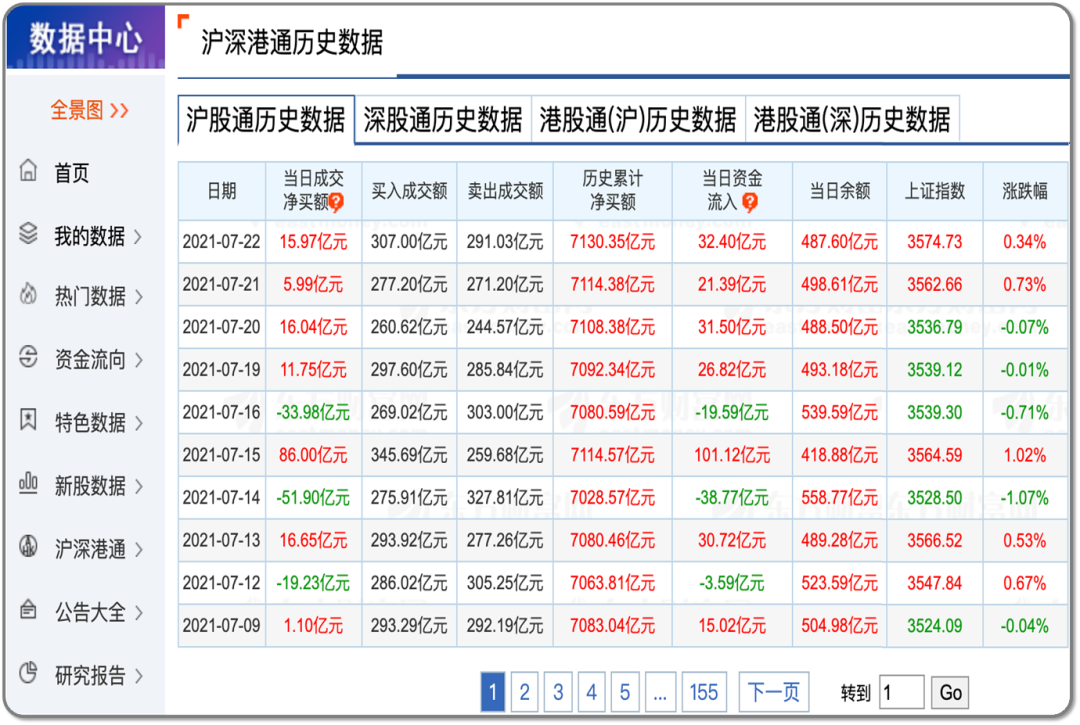
Task: Go to page 5 of results
Action: (625, 692)
